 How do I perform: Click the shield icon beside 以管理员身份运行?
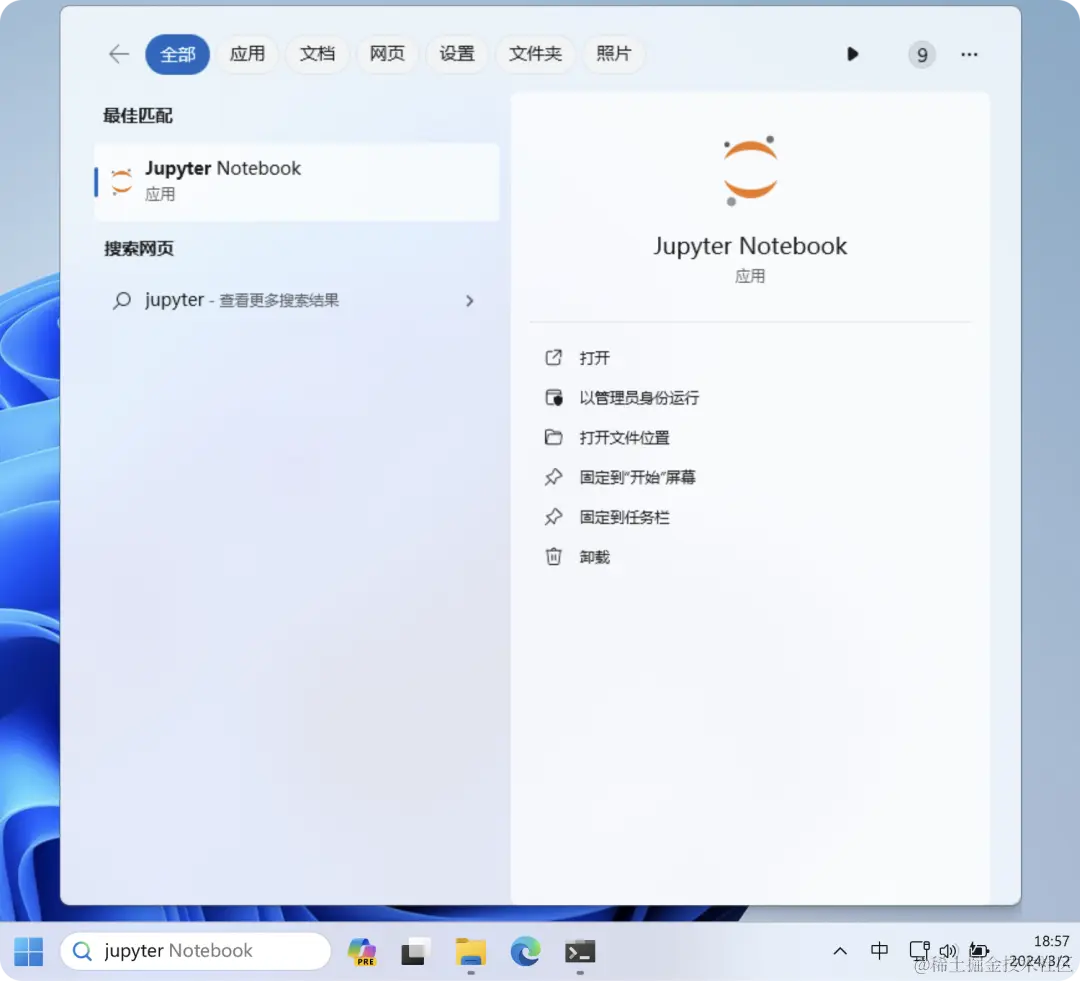coord(554,397)
